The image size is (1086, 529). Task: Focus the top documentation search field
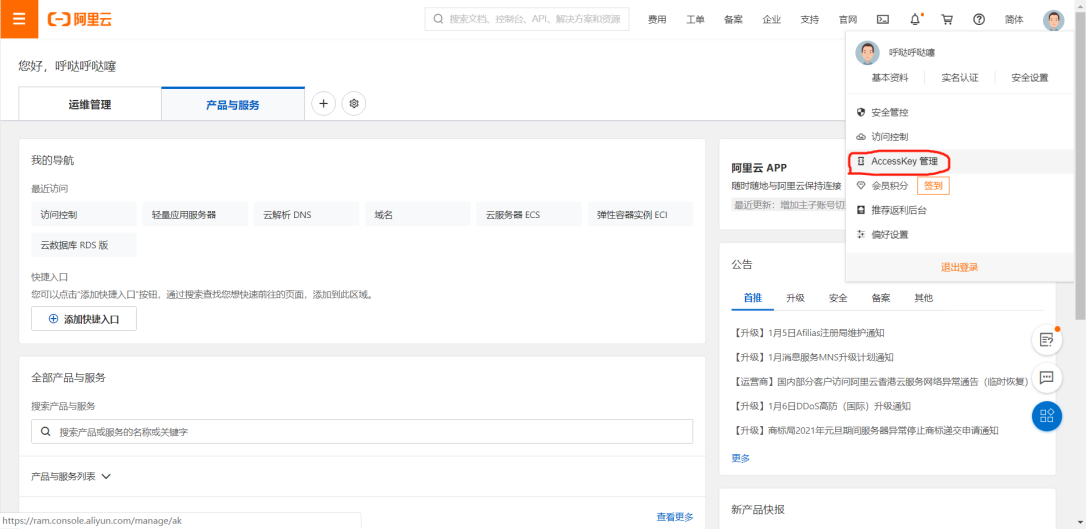527,19
